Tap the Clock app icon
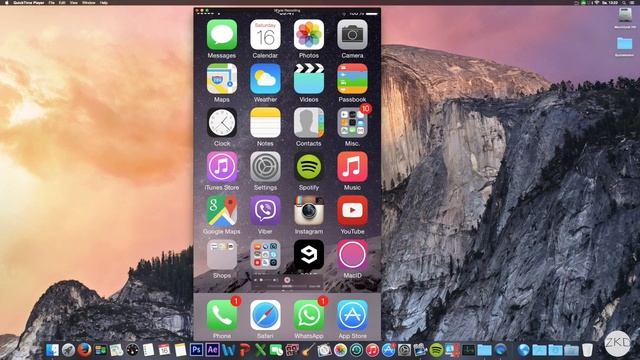The height and width of the screenshot is (360, 640). [x=222, y=123]
